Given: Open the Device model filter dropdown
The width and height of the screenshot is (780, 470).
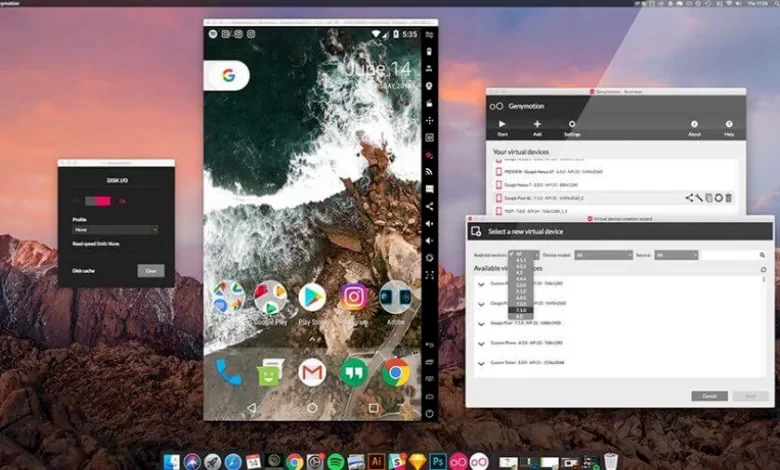Looking at the screenshot, I should click(x=603, y=255).
